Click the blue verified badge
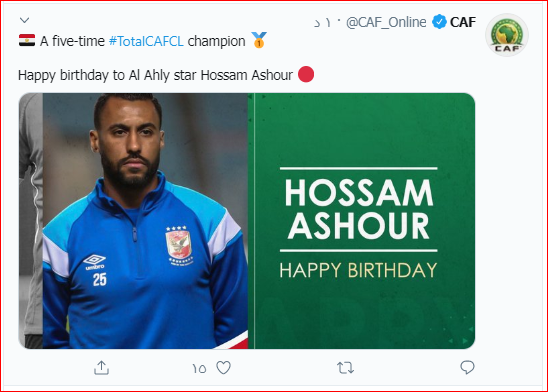548x392 pixels. pos(439,22)
